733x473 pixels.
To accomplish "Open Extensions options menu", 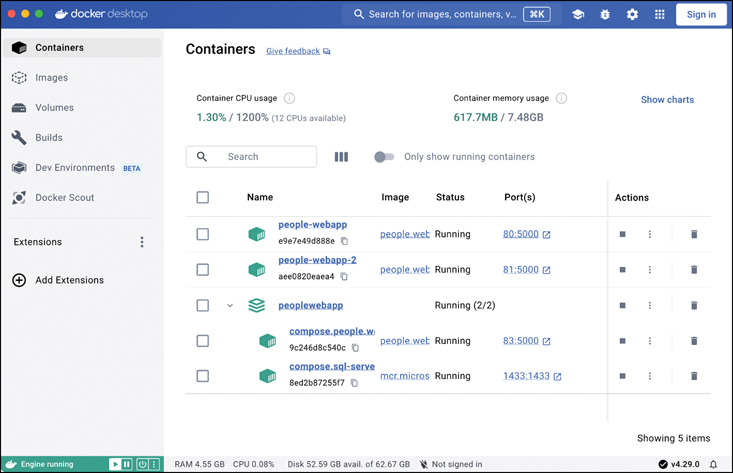I will (x=142, y=242).
